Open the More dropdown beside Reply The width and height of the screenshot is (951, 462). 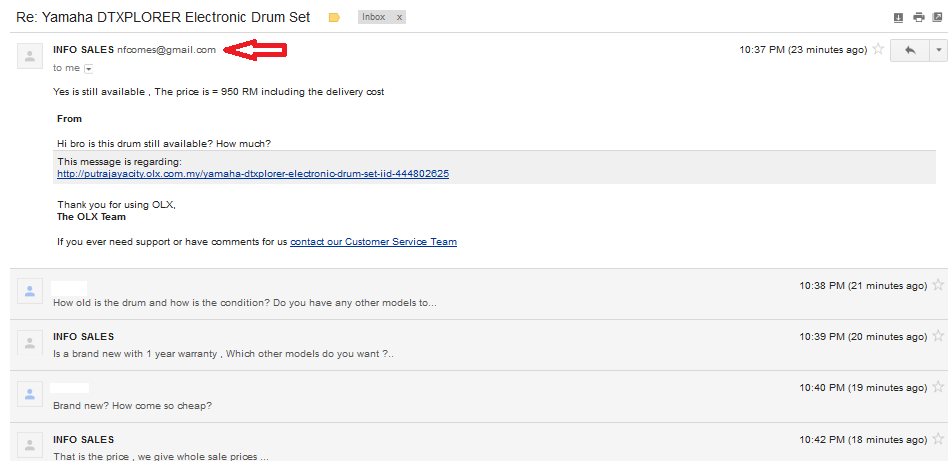[938, 50]
